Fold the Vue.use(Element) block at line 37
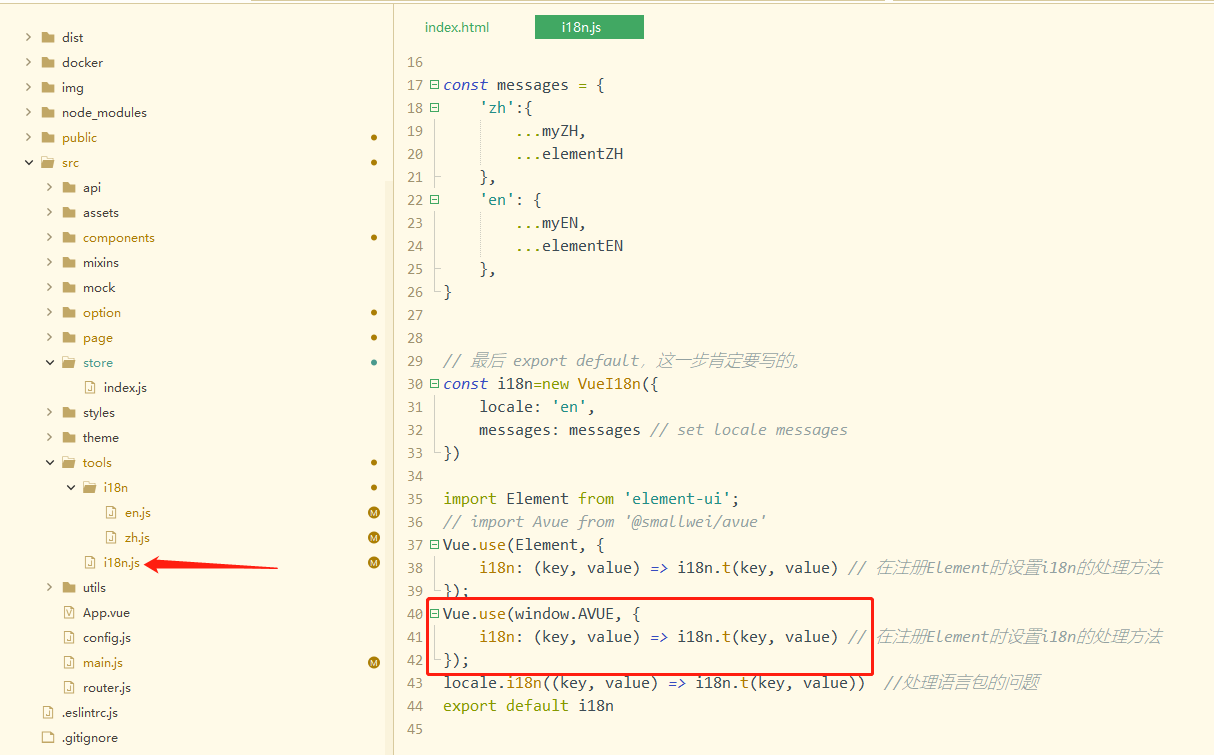The height and width of the screenshot is (755, 1214). [x=434, y=545]
